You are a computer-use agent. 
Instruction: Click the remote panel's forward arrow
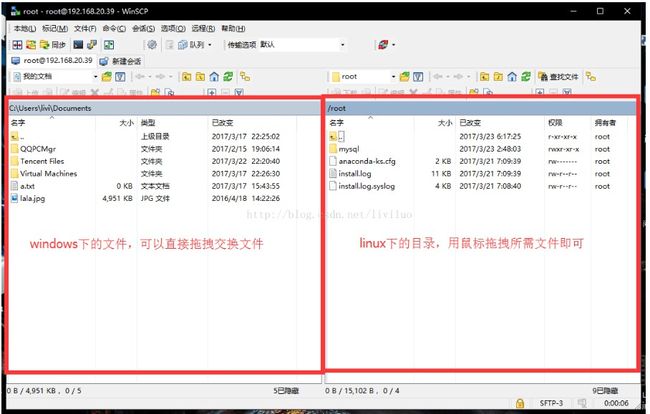pos(458,77)
